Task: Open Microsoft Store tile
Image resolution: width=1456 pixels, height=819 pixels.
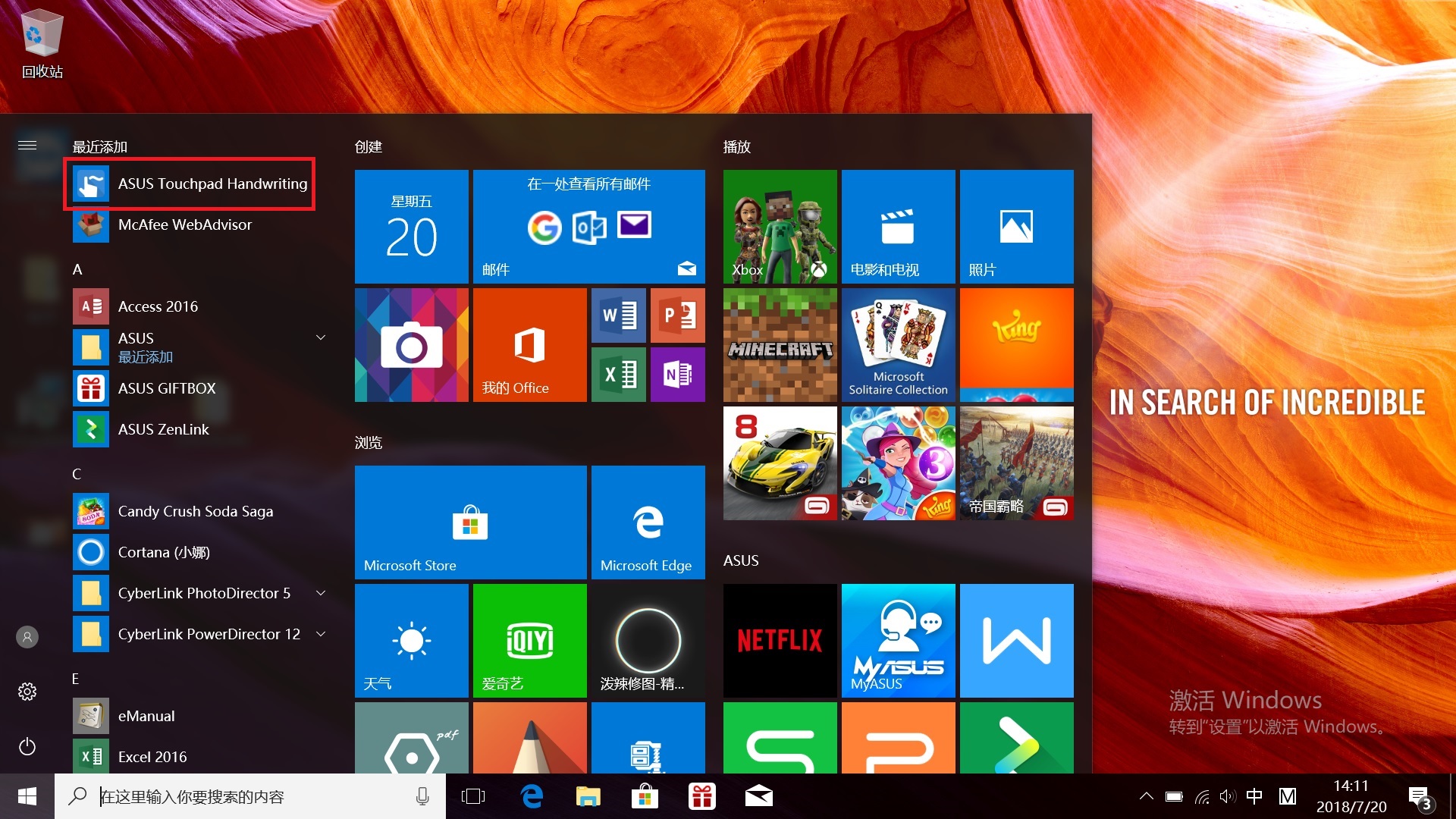Action: point(471,522)
